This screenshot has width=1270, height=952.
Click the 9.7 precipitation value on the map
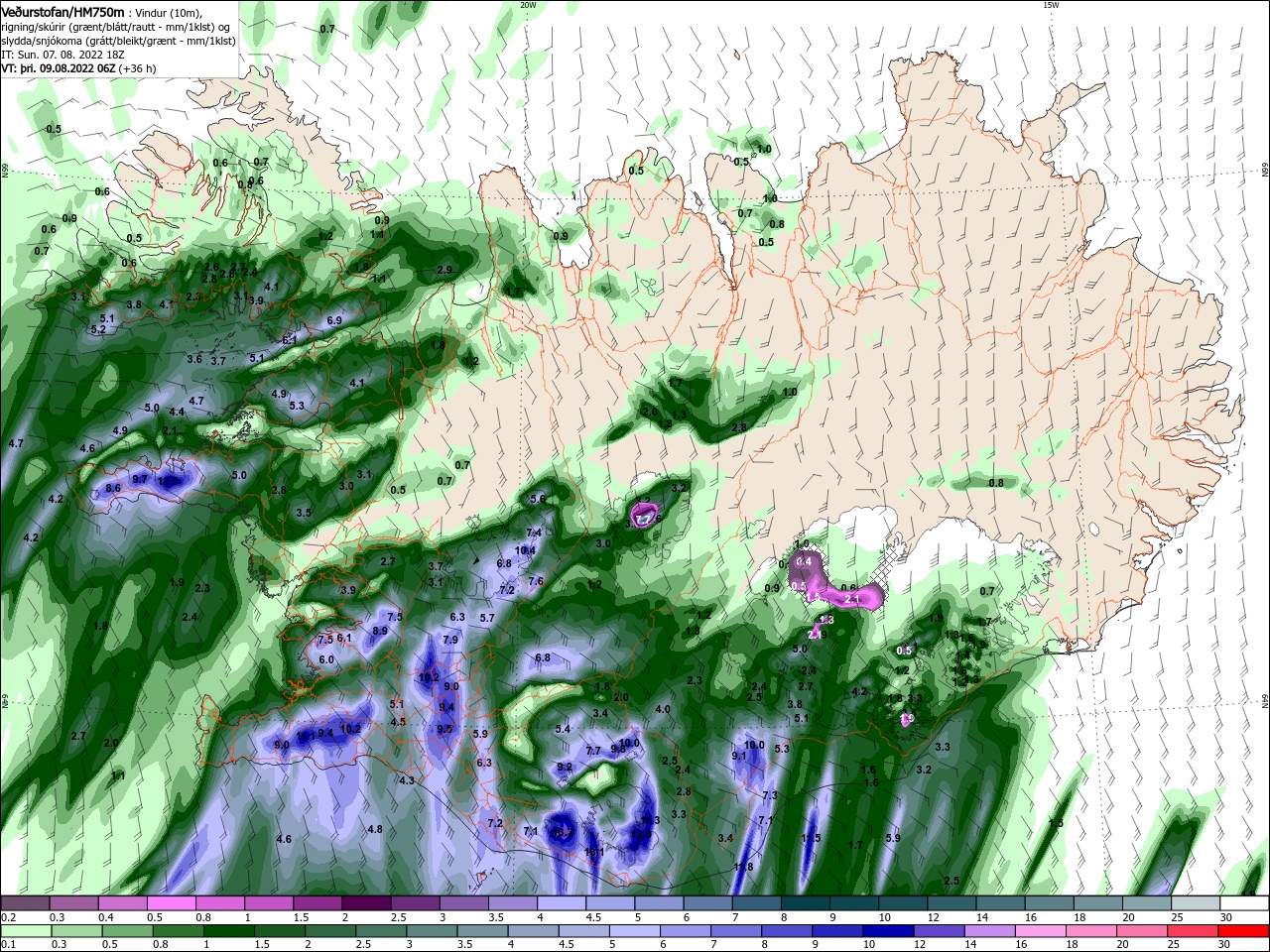coord(140,479)
